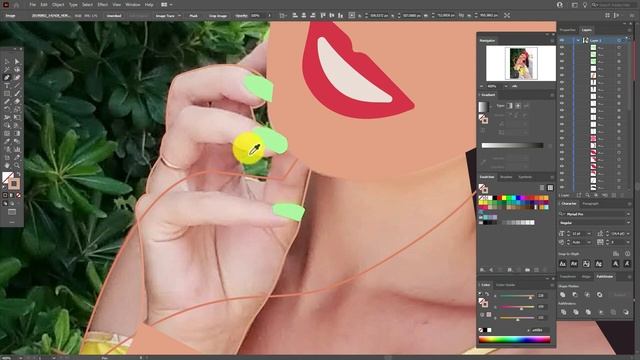This screenshot has height=360, width=640.
Task: Click the Navigator preview thumbnail
Action: click(521, 63)
